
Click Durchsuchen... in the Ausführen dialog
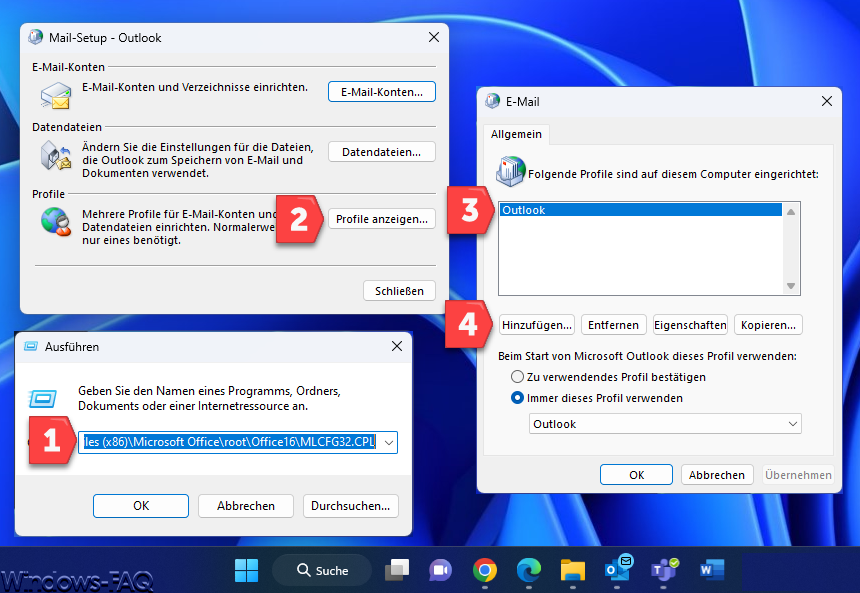click(x=350, y=505)
